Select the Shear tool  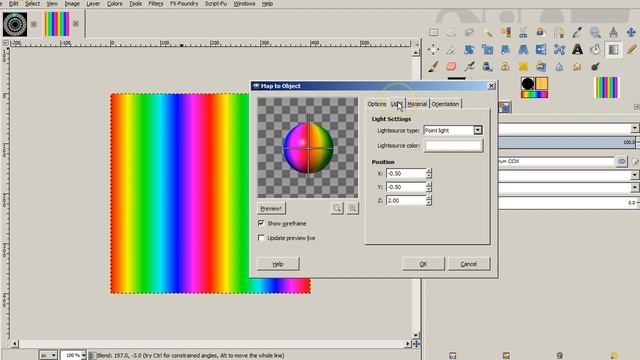505,49
